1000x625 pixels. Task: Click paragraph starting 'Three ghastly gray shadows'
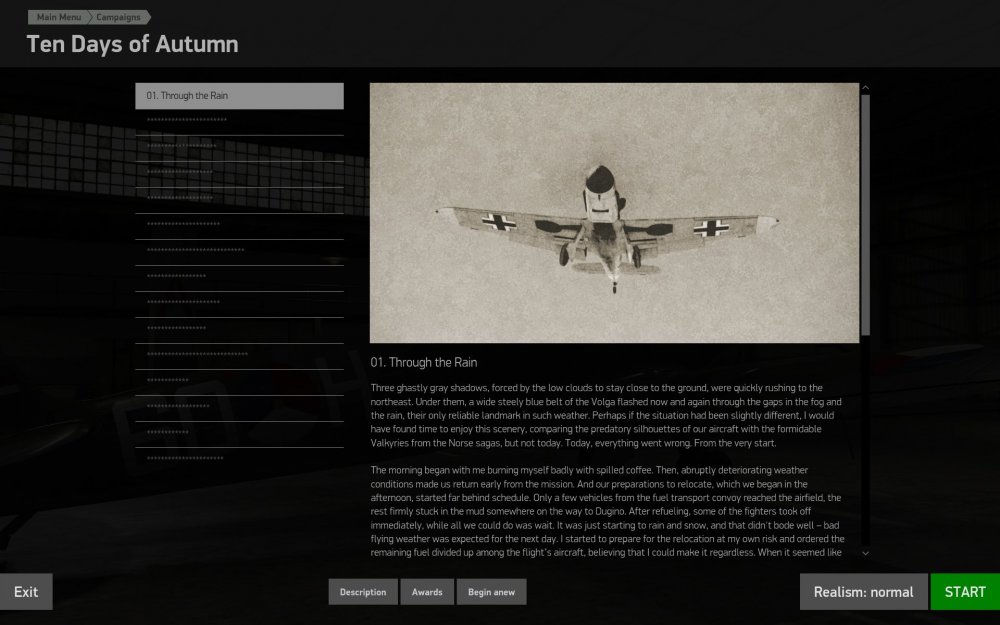606,415
